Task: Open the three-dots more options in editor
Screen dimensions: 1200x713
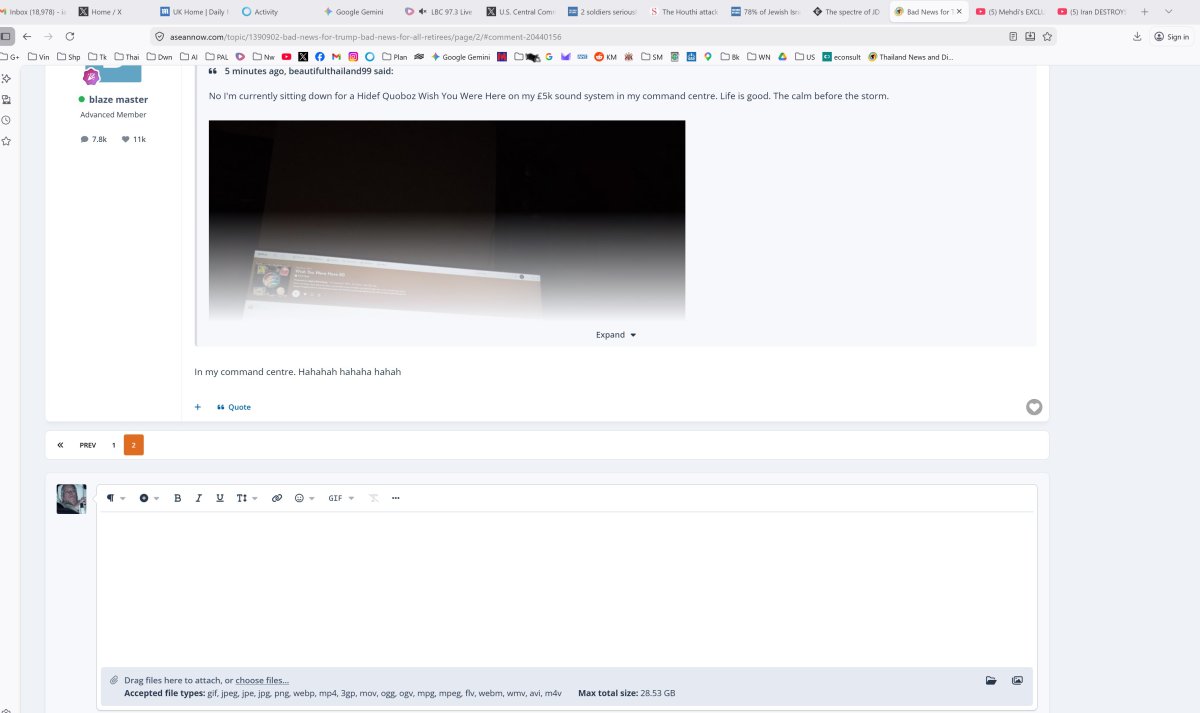Action: (396, 498)
